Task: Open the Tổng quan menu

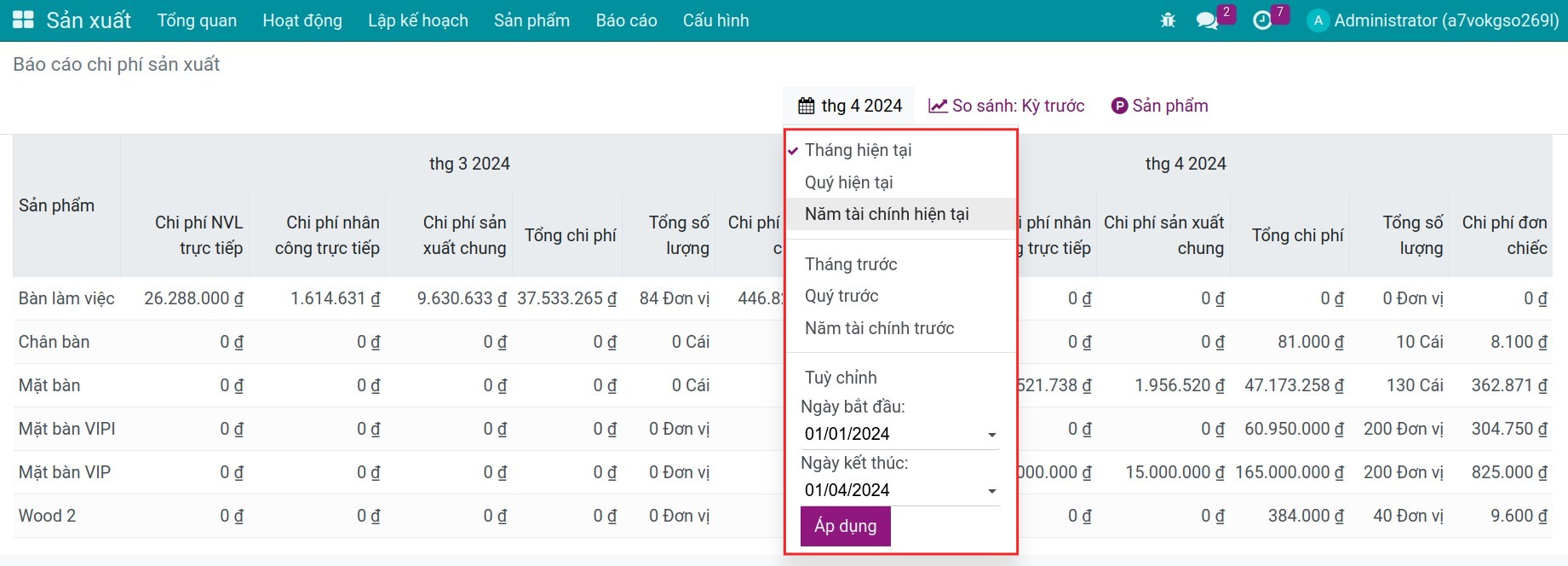Action: (x=197, y=20)
